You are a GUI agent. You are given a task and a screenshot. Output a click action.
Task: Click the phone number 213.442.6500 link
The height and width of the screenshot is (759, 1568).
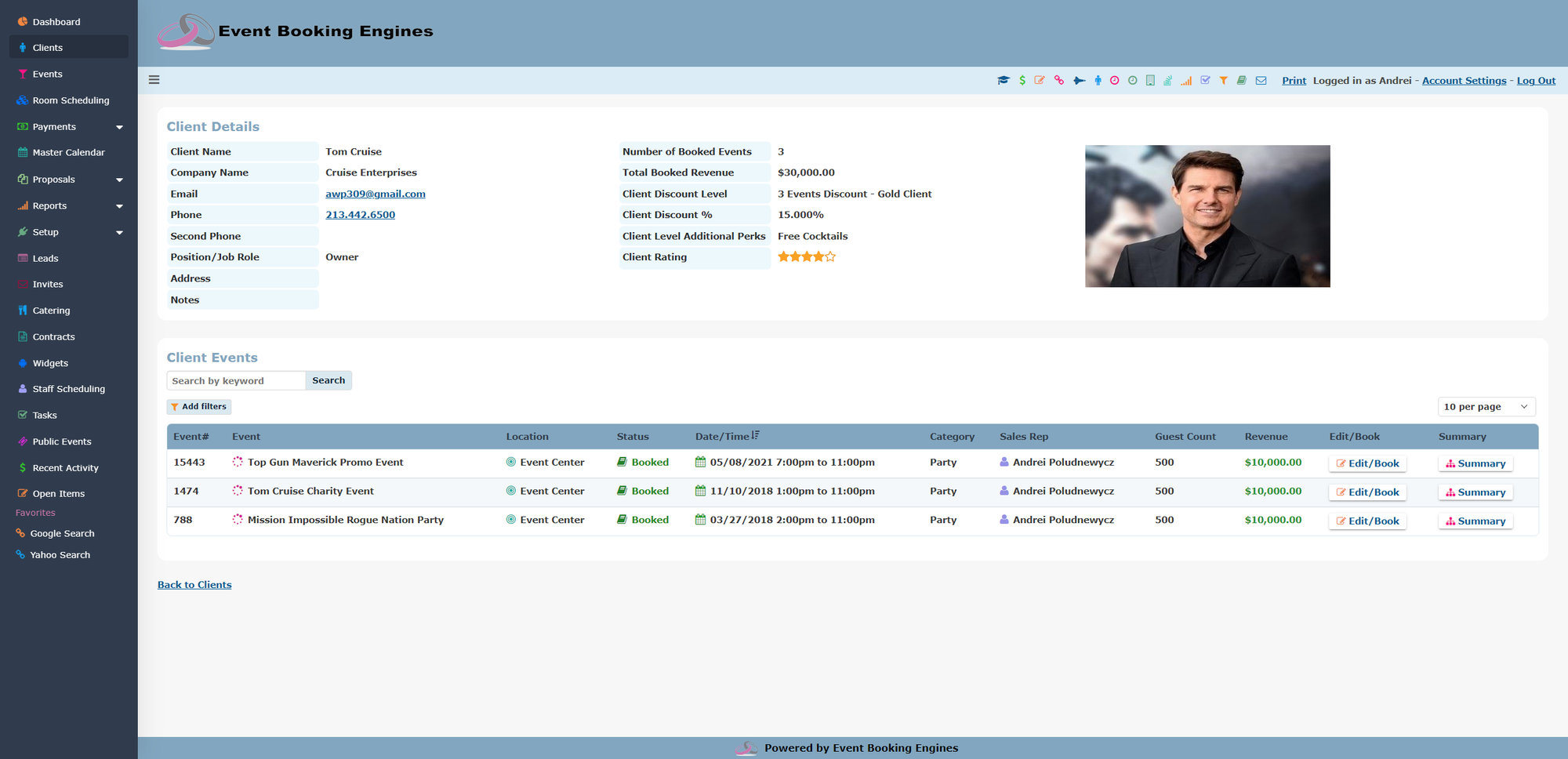[x=360, y=215]
